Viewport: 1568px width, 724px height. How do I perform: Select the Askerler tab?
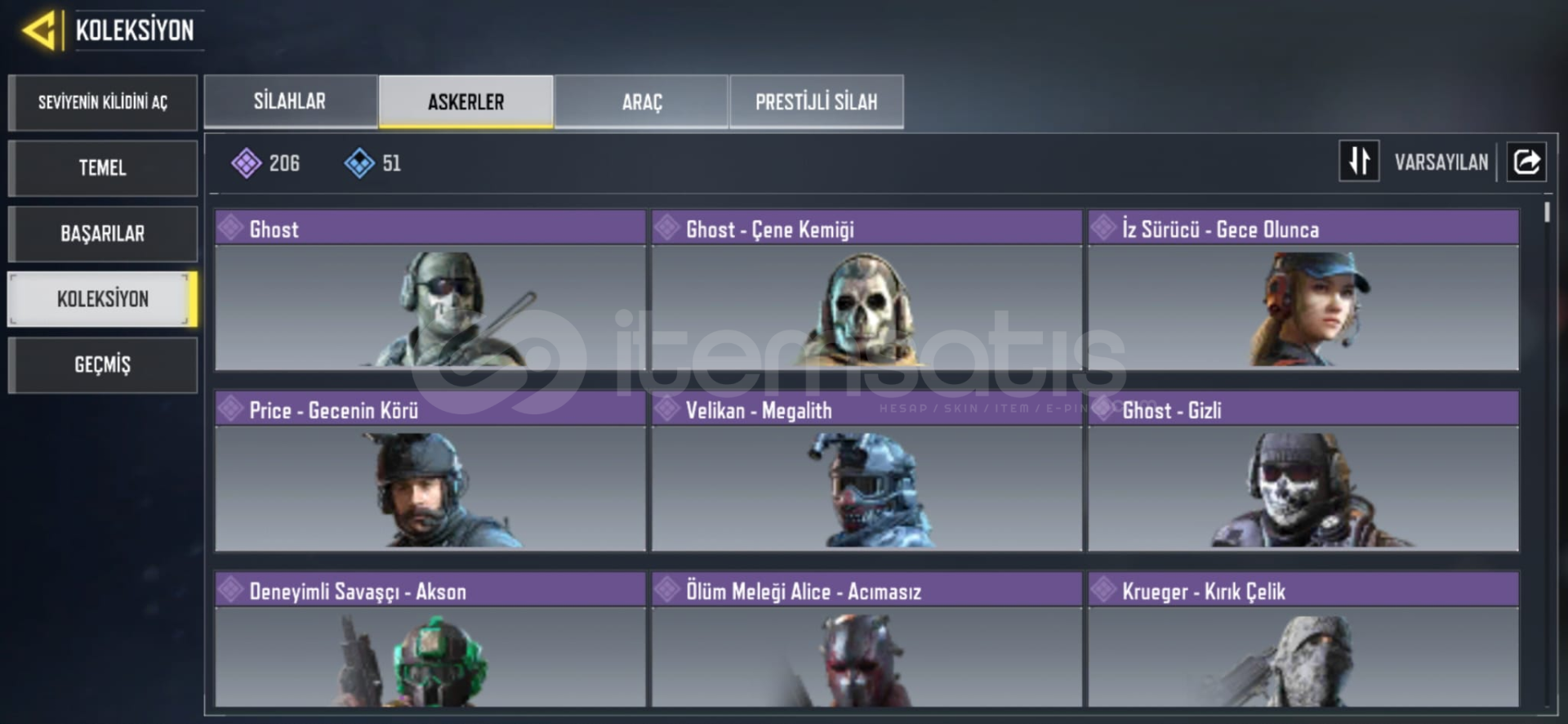(x=466, y=101)
